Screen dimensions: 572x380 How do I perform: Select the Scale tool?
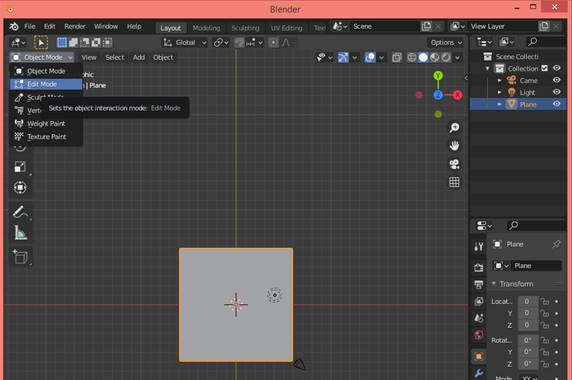coord(20,167)
